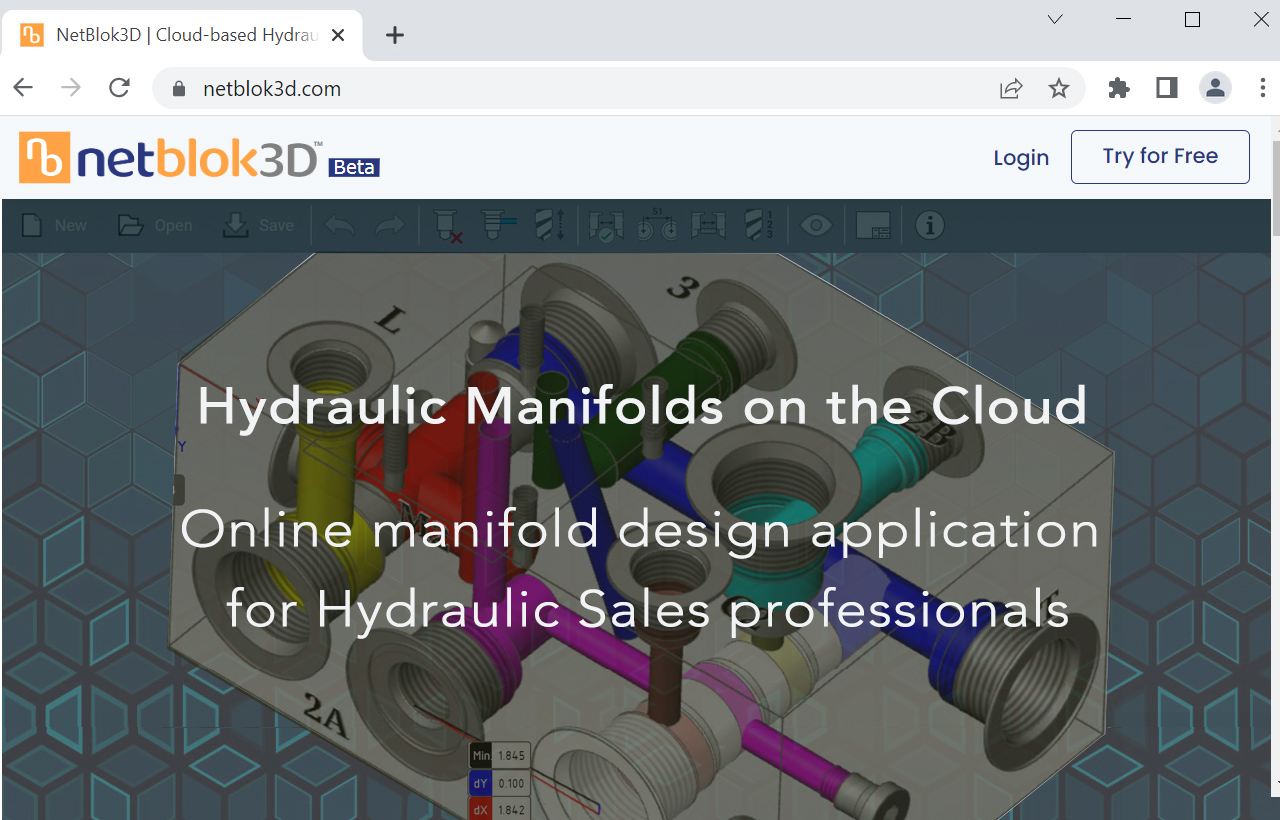Select the drill depth tool with vertical arrow
The width and height of the screenshot is (1280, 820).
pos(551,225)
